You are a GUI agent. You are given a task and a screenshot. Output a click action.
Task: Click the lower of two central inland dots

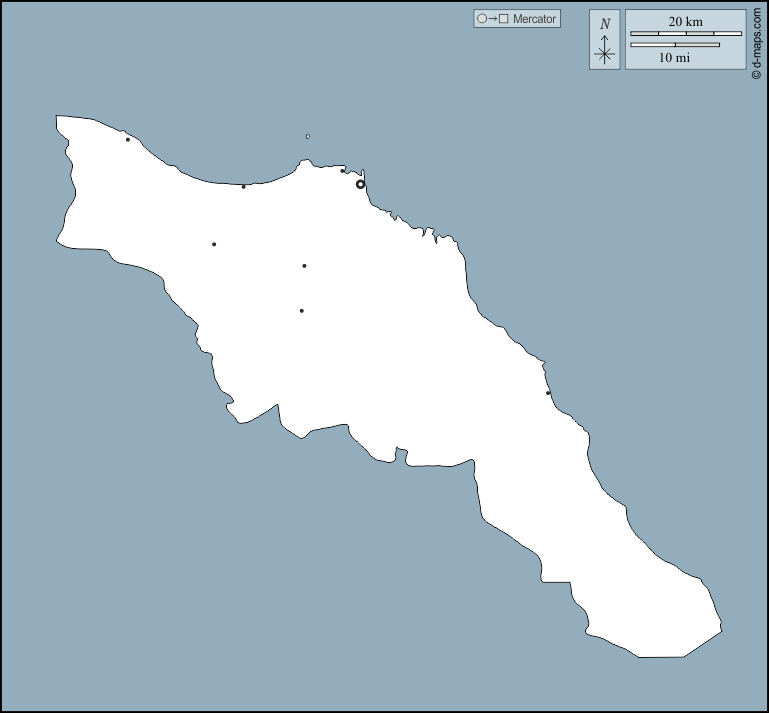click(301, 311)
